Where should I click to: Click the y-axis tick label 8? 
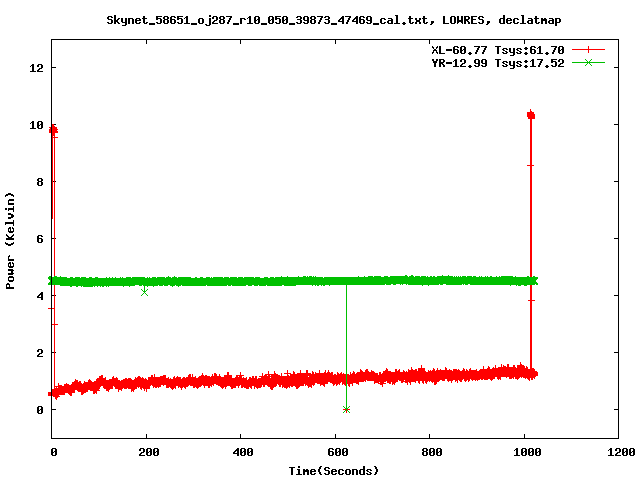(40, 182)
